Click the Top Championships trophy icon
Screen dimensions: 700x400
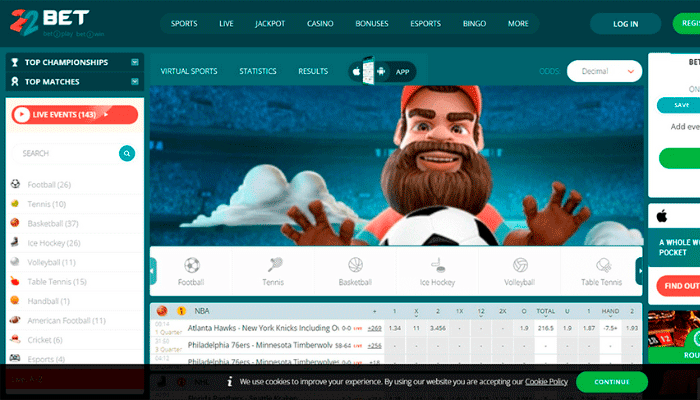click(x=15, y=62)
